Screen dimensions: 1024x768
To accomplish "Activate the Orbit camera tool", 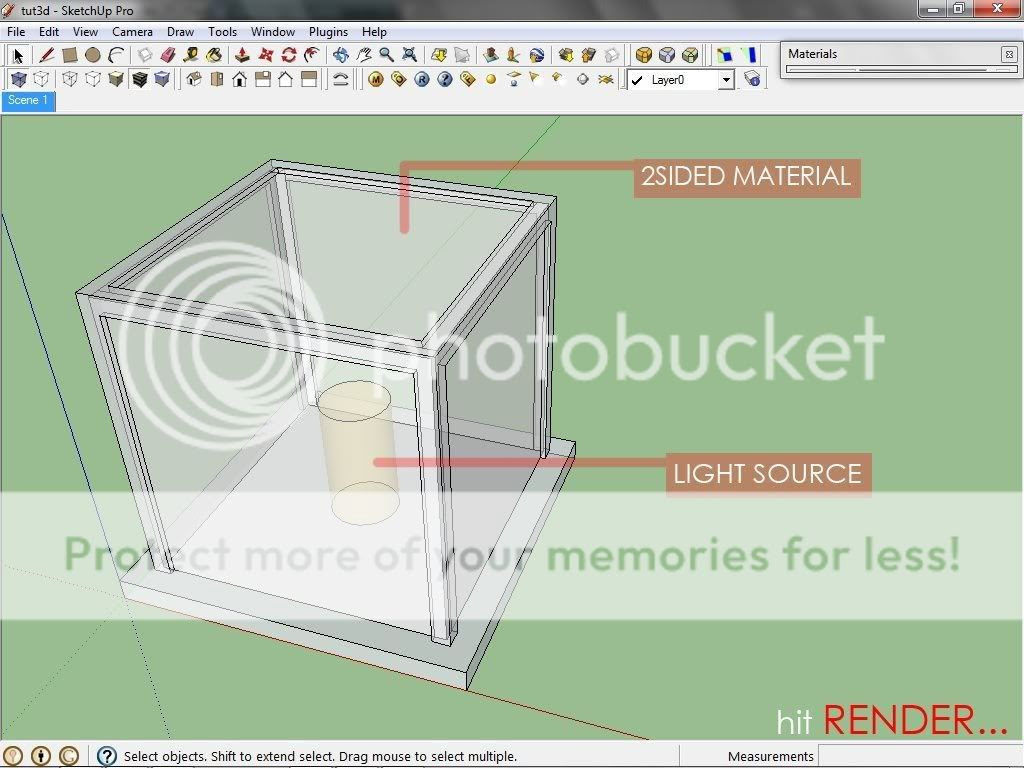I will click(x=341, y=56).
